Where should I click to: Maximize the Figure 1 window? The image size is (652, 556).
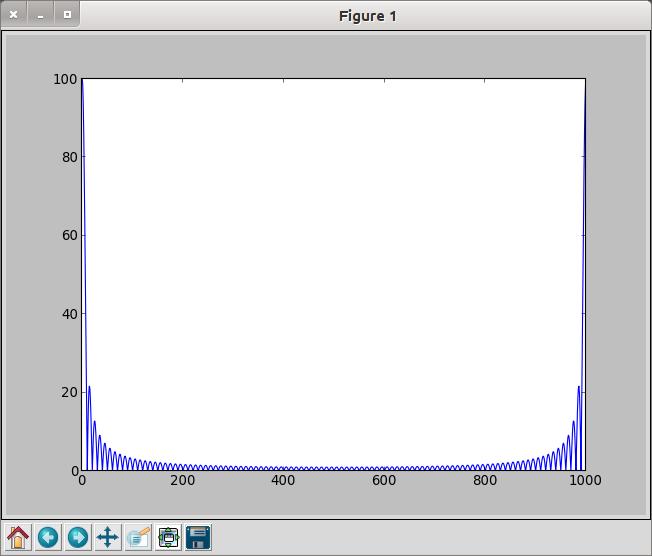pyautogui.click(x=66, y=15)
